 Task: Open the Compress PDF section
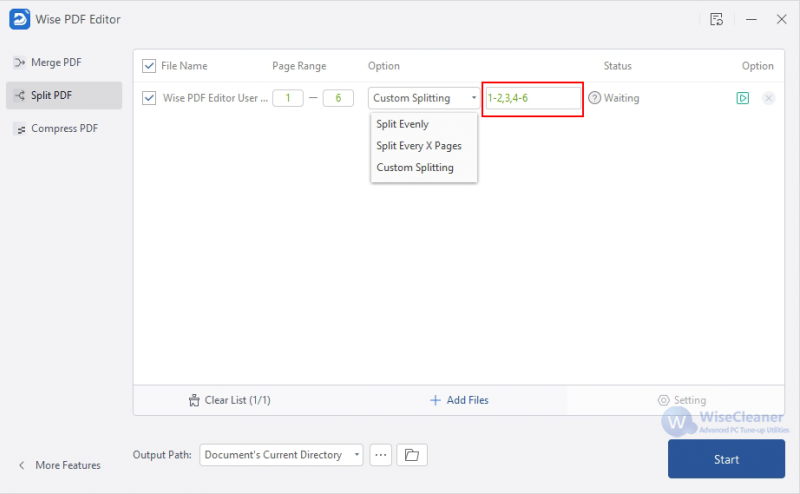[64, 129]
